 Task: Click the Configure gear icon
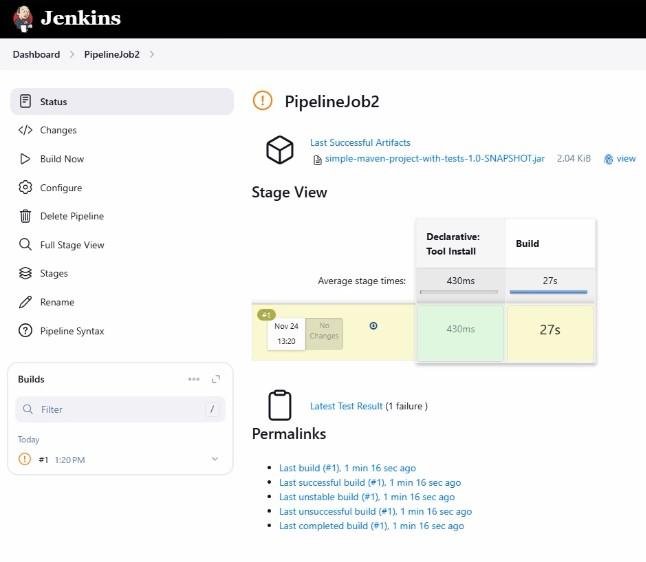(x=25, y=187)
